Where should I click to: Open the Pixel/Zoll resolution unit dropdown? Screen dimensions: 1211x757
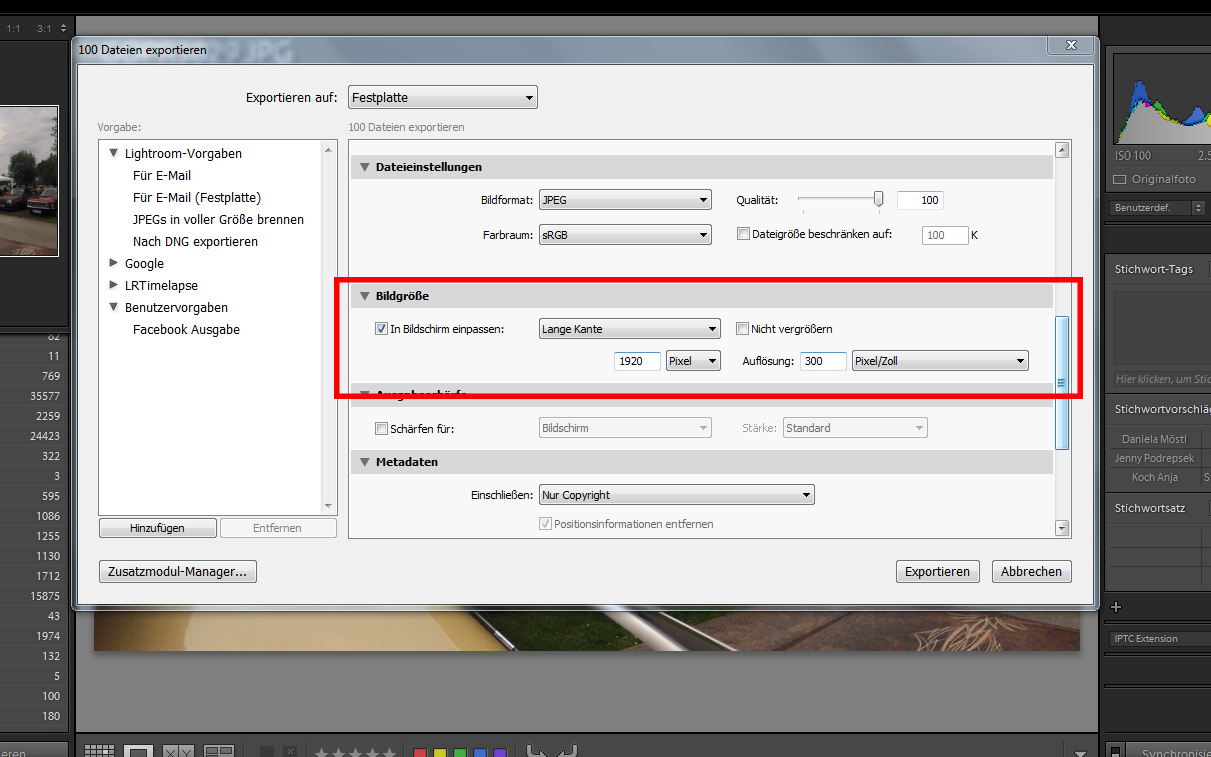[x=940, y=361]
